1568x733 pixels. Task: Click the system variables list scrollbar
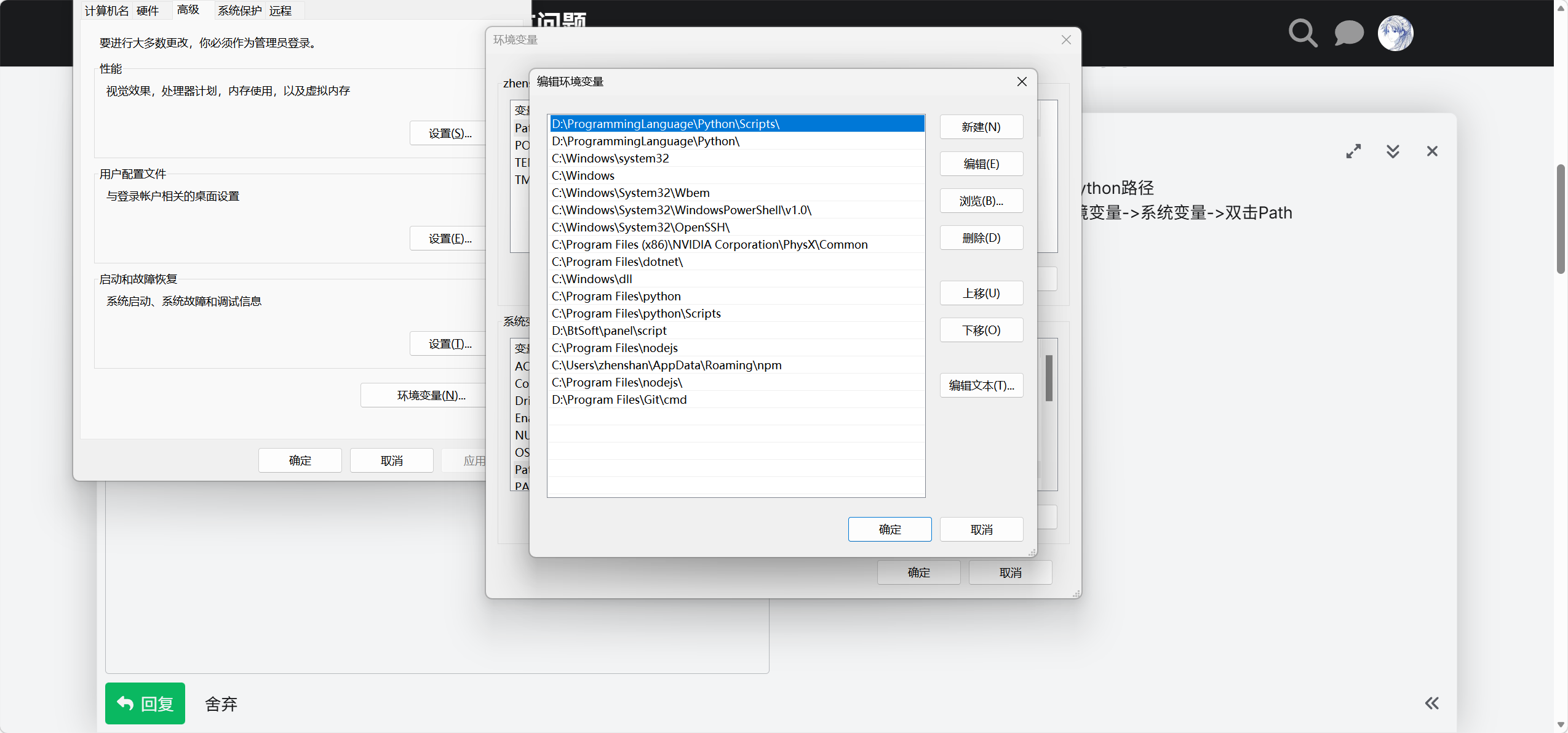tap(1049, 378)
